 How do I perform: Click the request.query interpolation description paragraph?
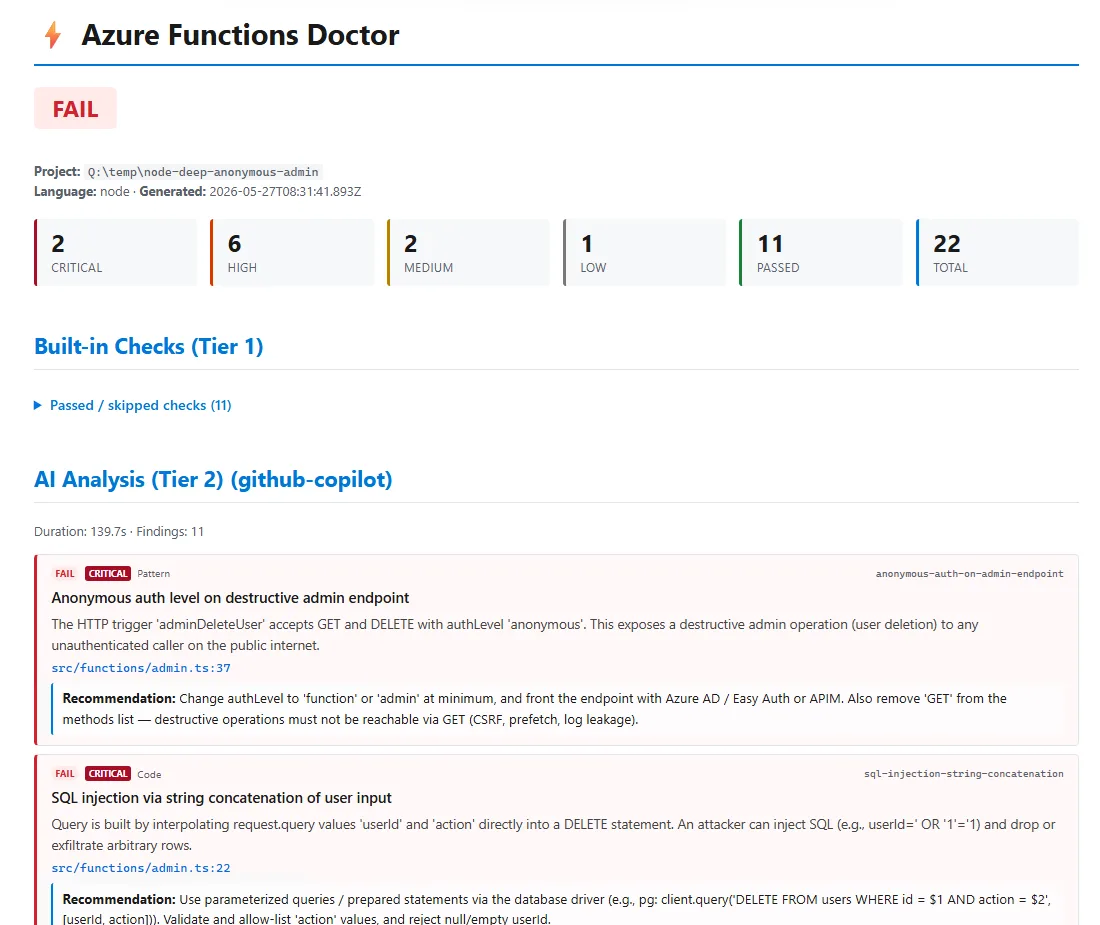554,835
